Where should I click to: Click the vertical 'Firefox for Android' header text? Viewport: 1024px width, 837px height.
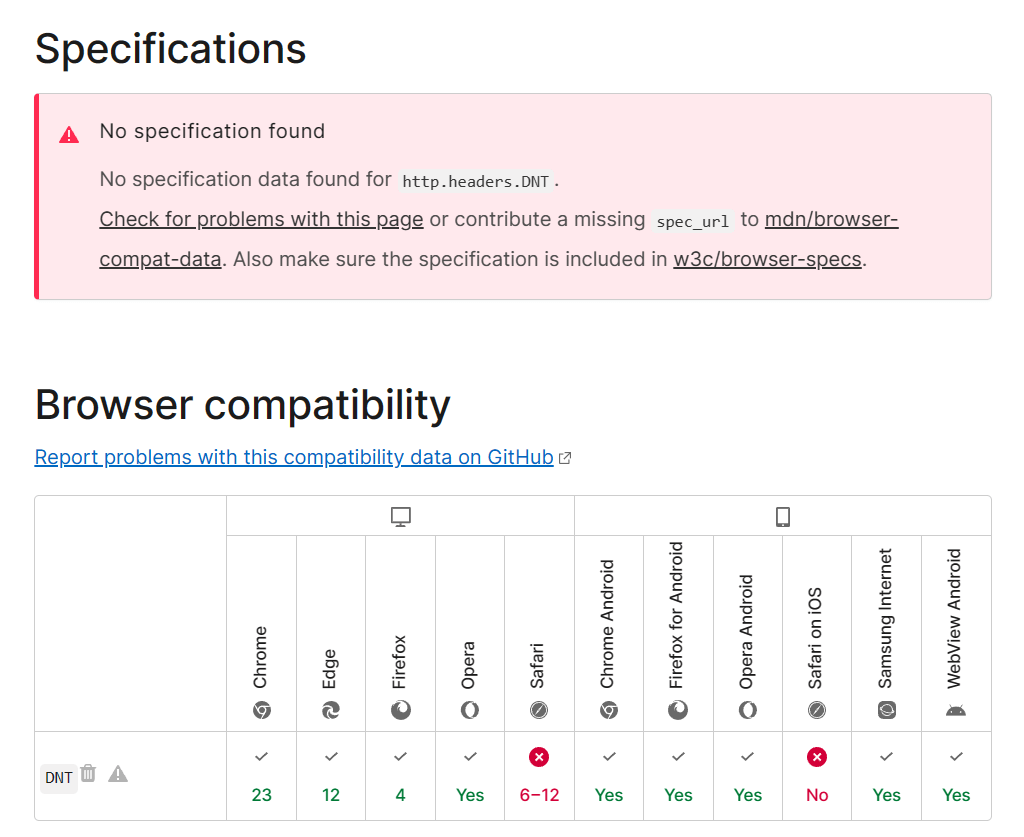[677, 615]
